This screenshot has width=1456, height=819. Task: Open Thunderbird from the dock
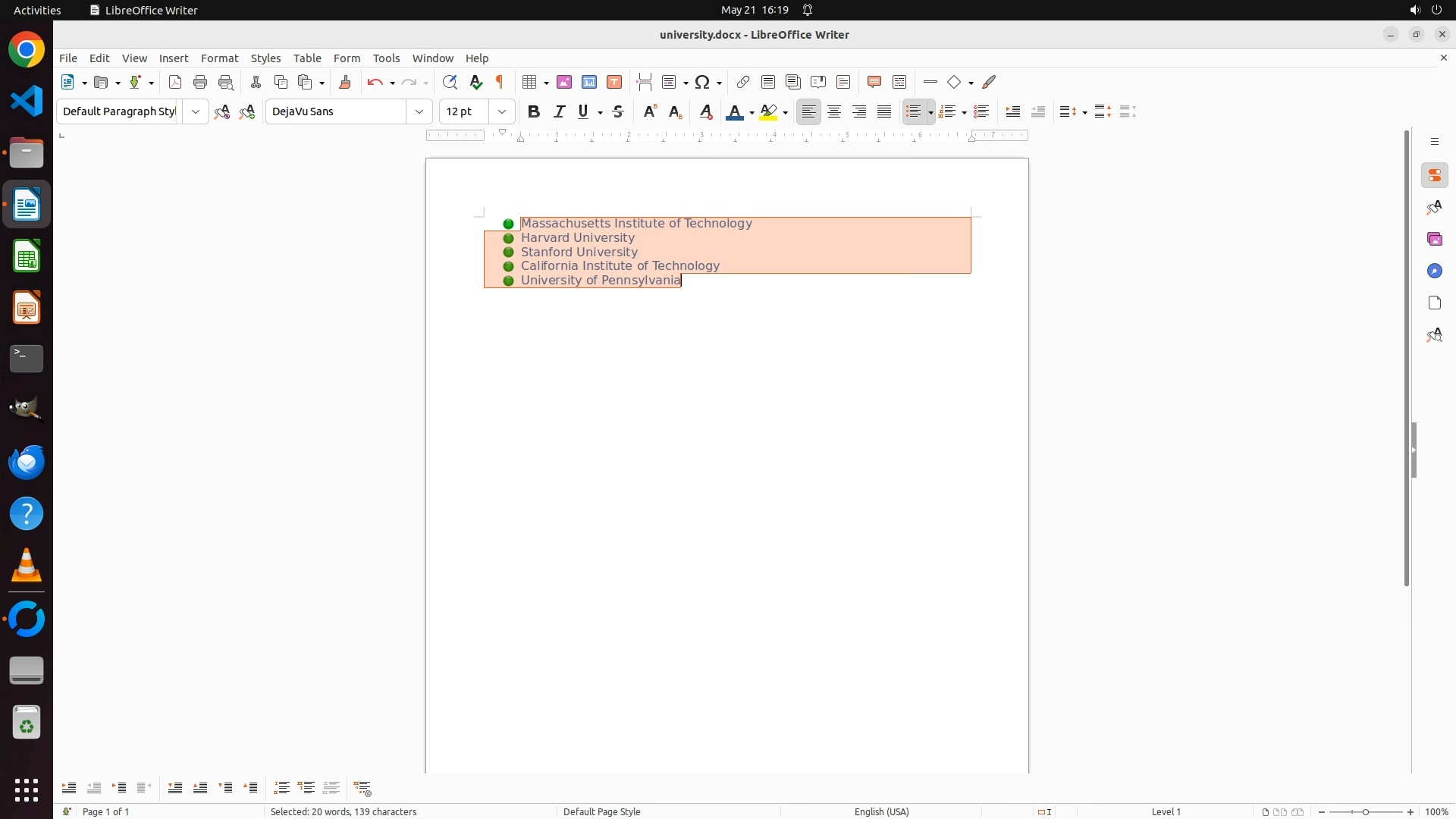pos(27,463)
